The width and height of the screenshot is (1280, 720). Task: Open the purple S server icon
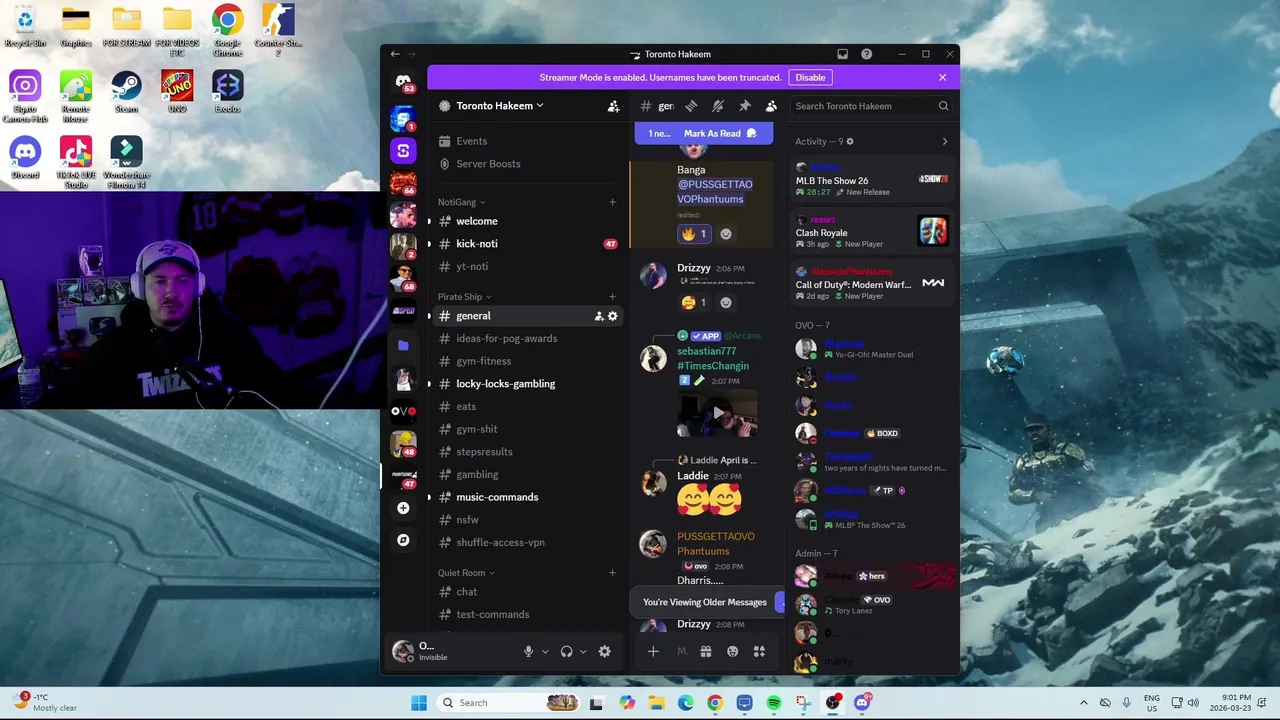(403, 151)
